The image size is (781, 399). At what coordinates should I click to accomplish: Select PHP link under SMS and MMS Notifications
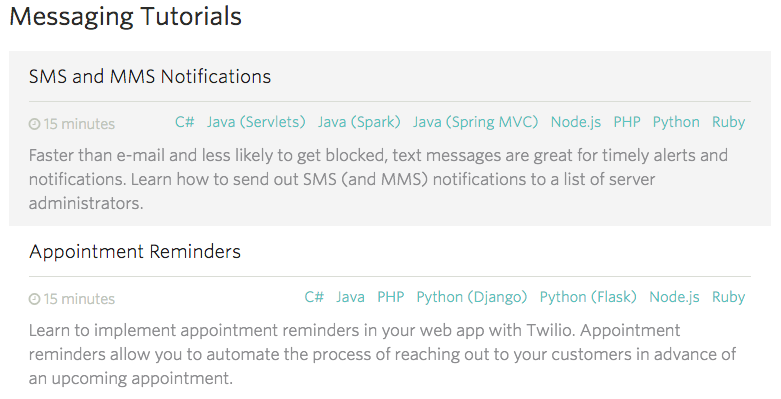click(627, 122)
